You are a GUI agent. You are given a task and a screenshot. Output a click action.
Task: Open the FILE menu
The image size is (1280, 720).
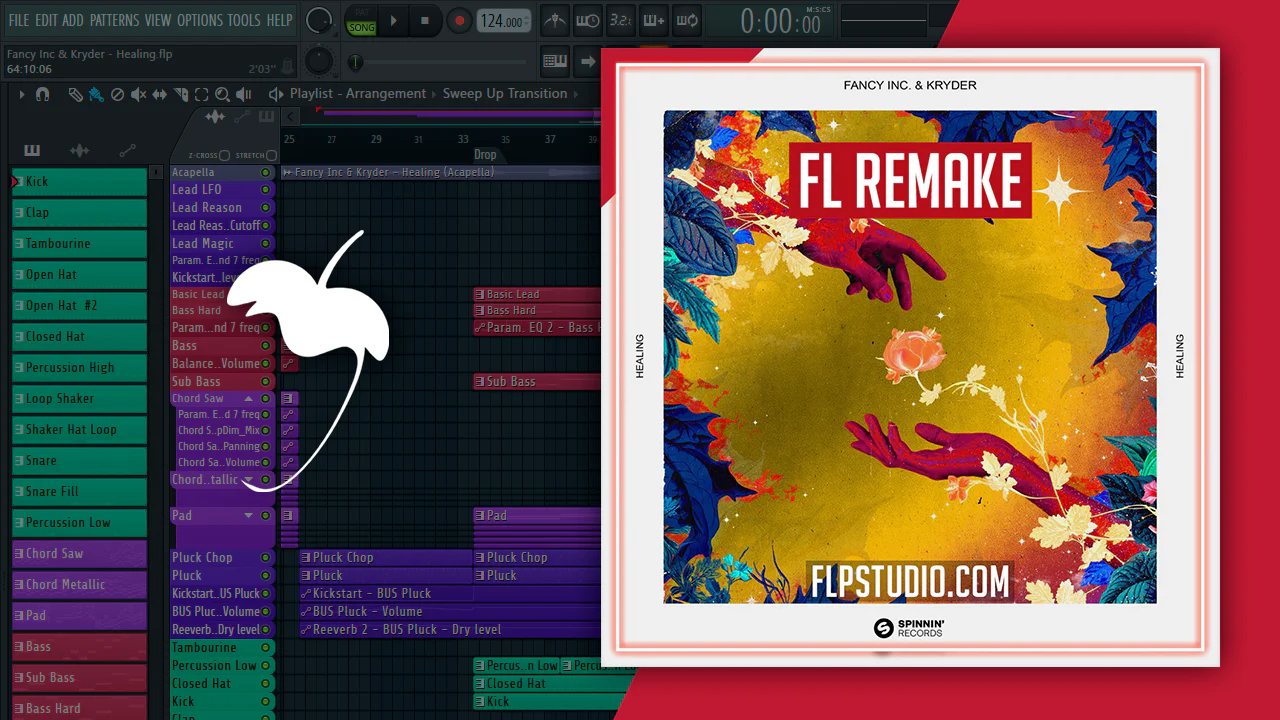point(19,20)
